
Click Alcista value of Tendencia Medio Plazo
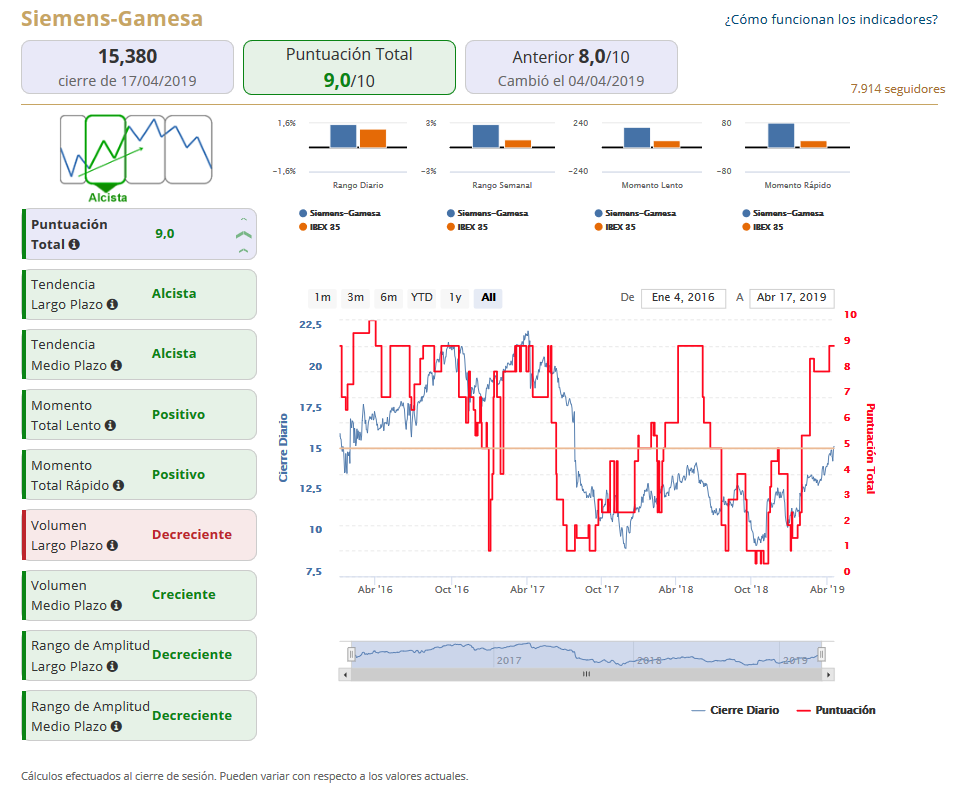(x=174, y=354)
